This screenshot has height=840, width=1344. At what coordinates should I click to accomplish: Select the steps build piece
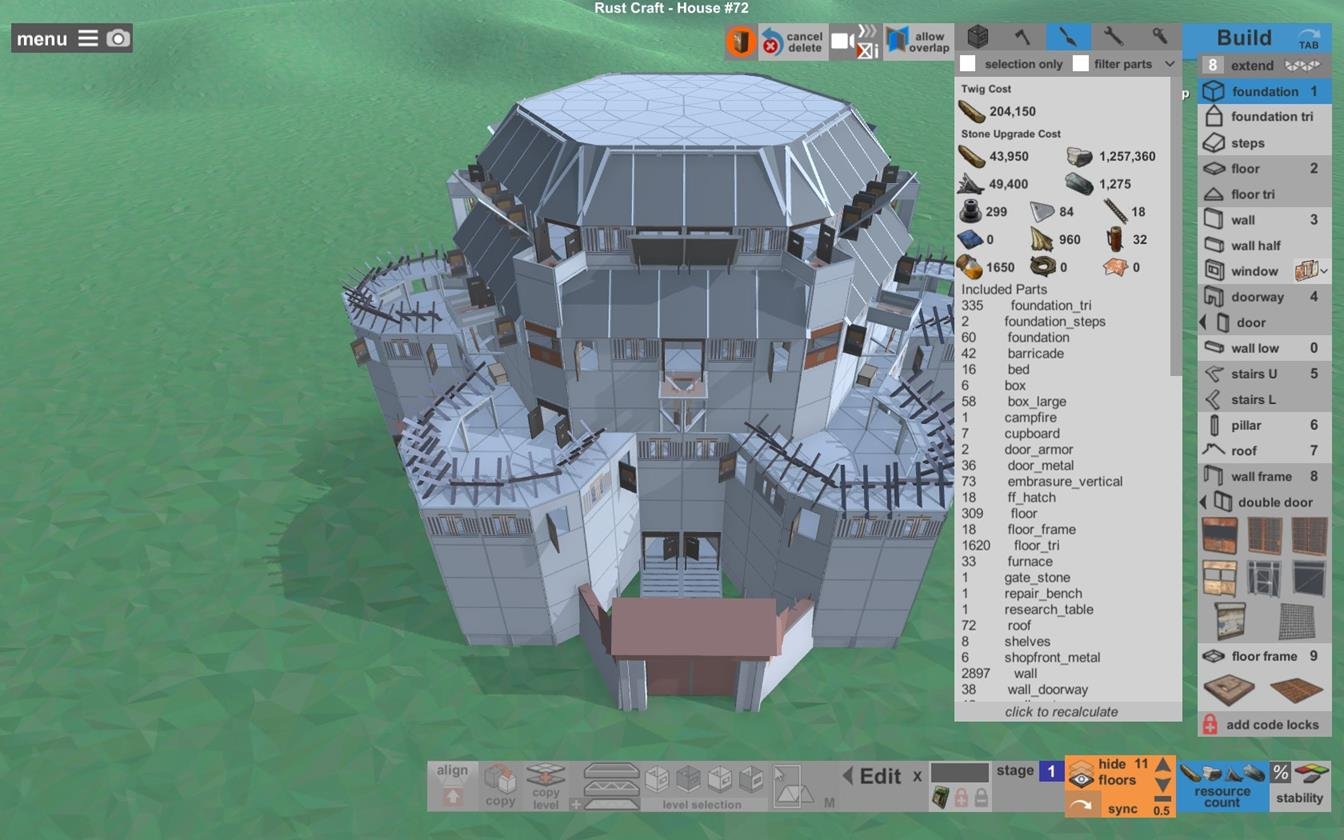[x=1265, y=143]
